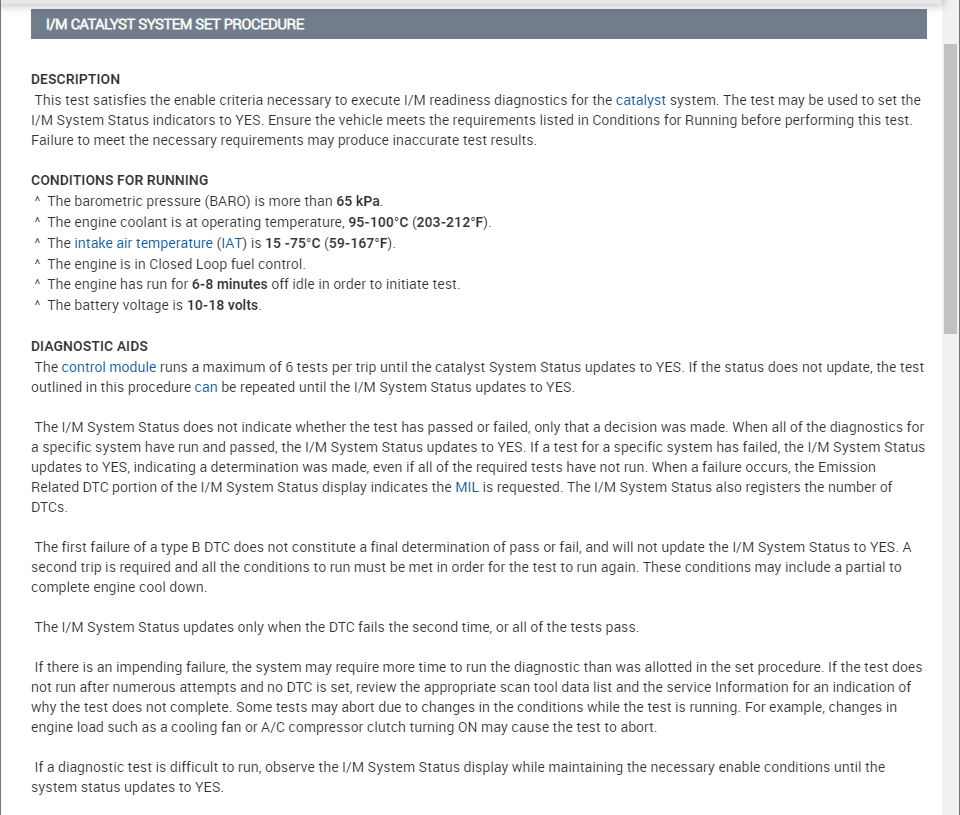Click the 'Closed Loop fuel control' bullet line

[x=176, y=264]
